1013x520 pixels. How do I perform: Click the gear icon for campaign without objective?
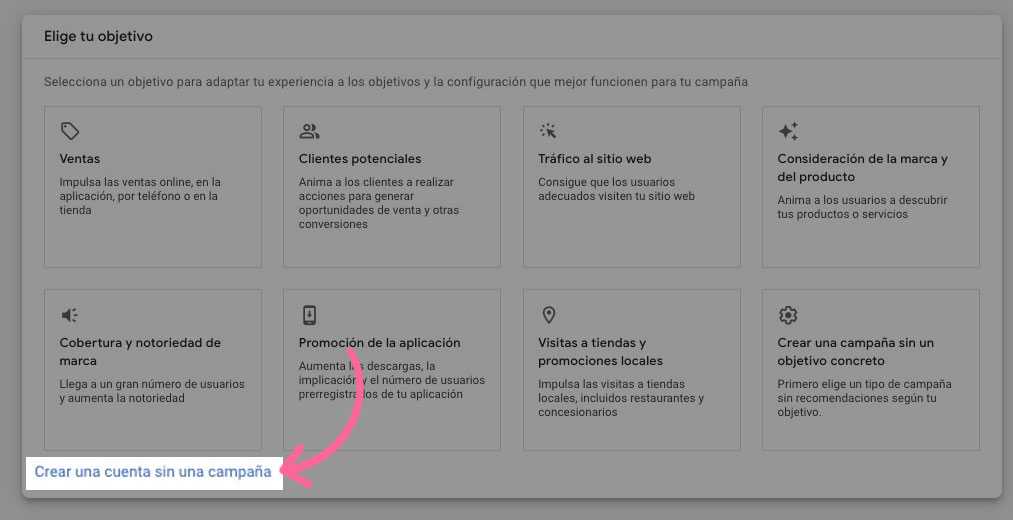pyautogui.click(x=788, y=315)
